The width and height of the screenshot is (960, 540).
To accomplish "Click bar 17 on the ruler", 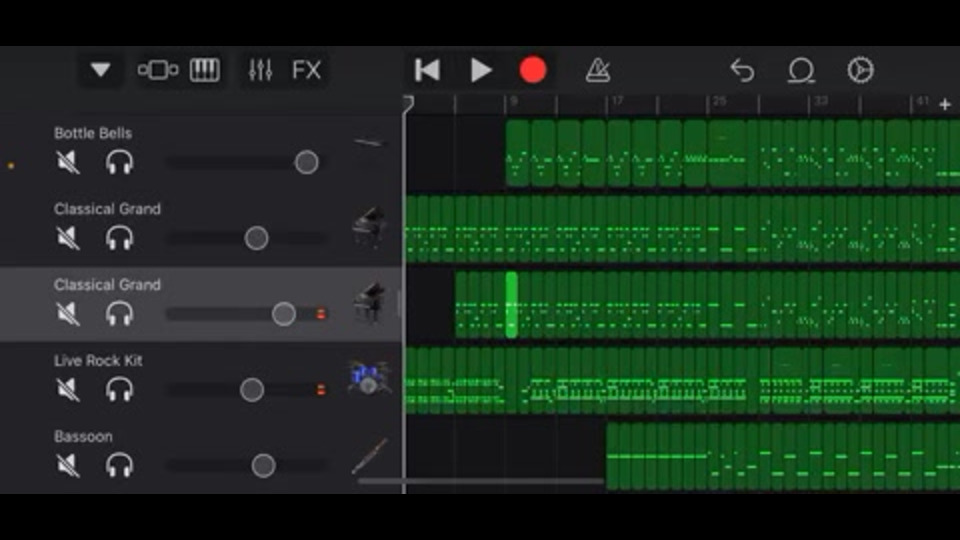I will [617, 100].
